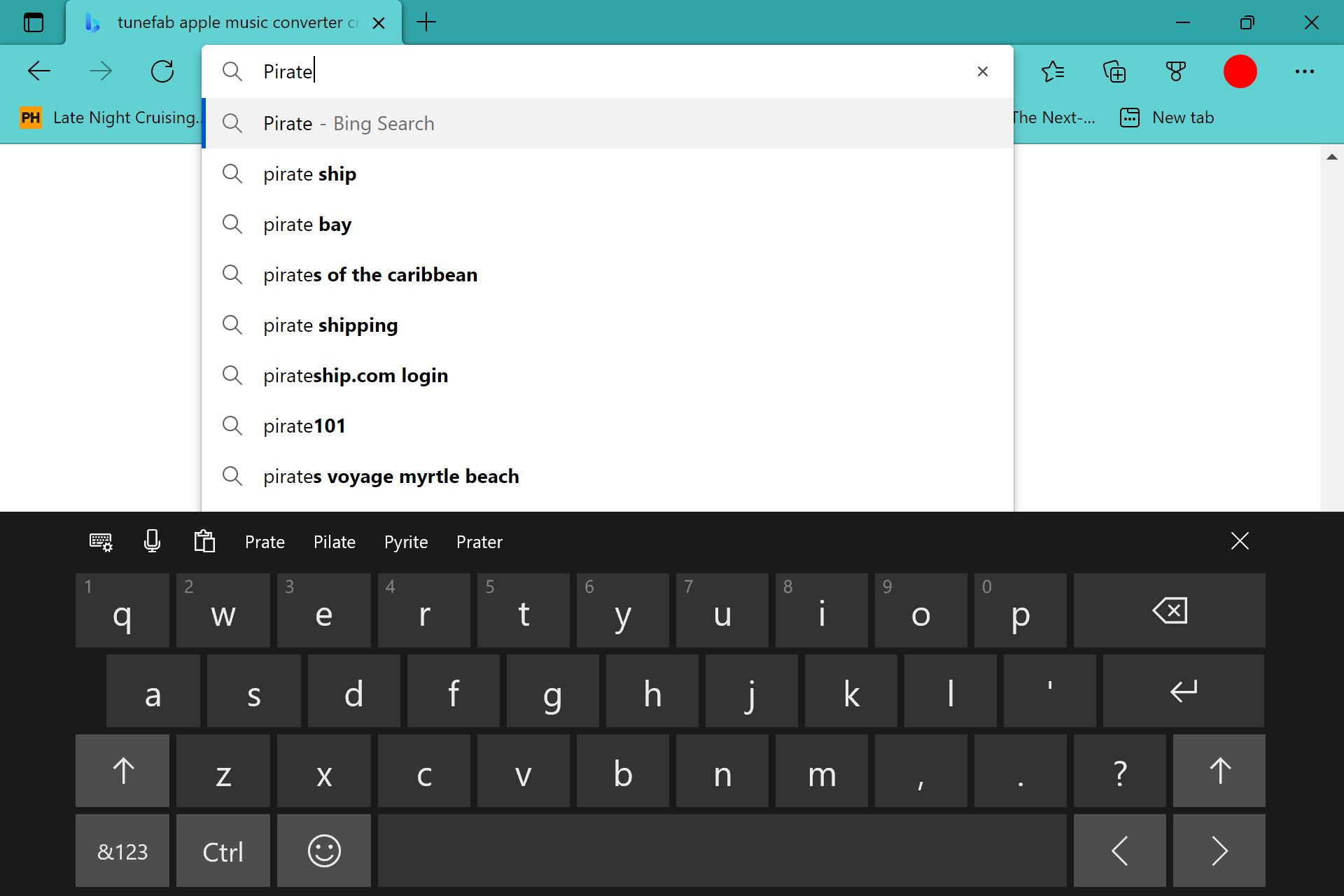Open the keyboard settings icon
1344x896 pixels.
[101, 541]
